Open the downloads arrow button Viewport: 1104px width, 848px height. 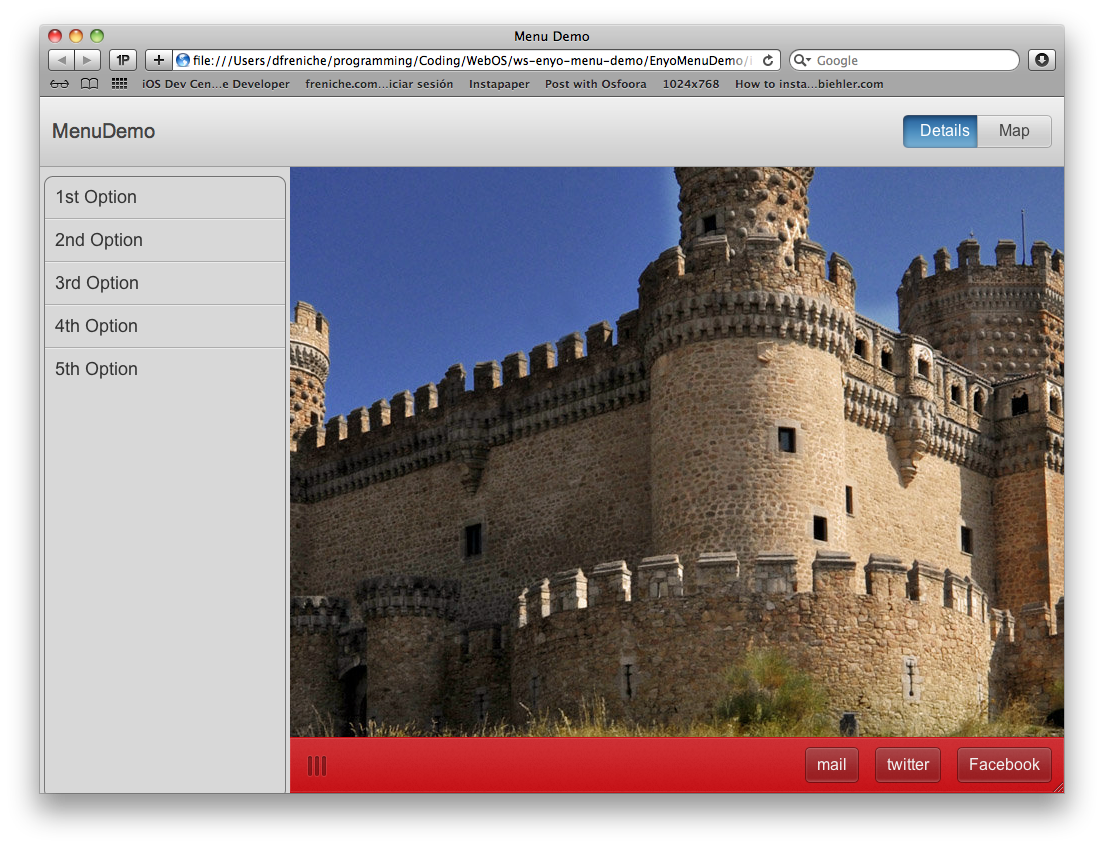pyautogui.click(x=1041, y=60)
